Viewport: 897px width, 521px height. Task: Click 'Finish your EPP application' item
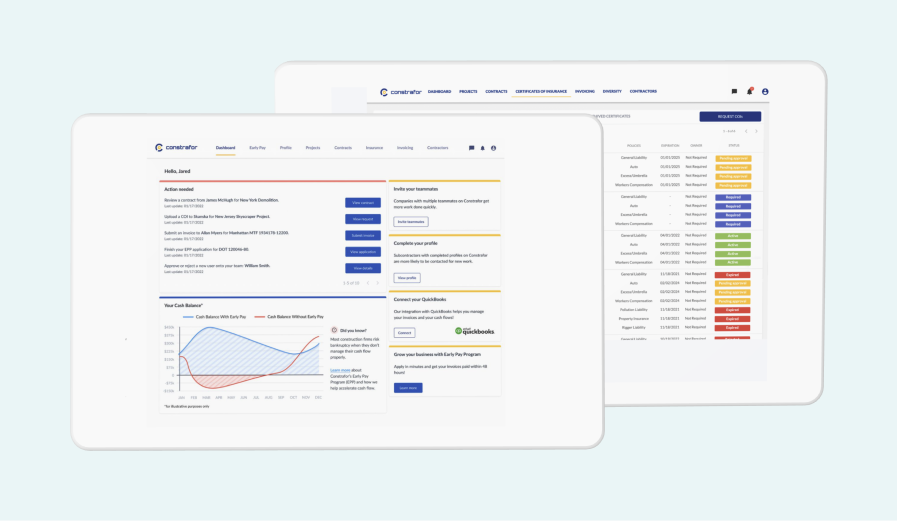point(207,249)
